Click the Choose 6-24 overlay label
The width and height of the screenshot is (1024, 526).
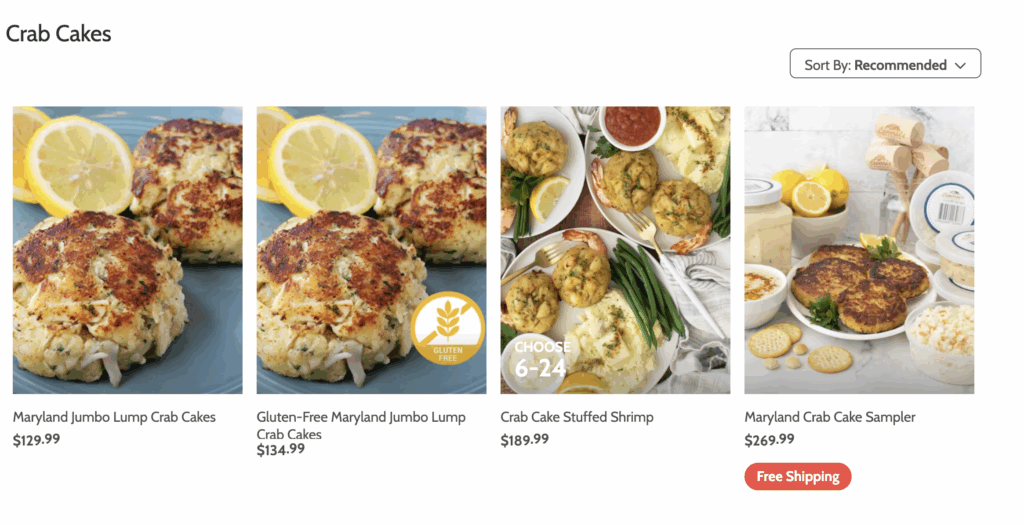click(x=541, y=359)
